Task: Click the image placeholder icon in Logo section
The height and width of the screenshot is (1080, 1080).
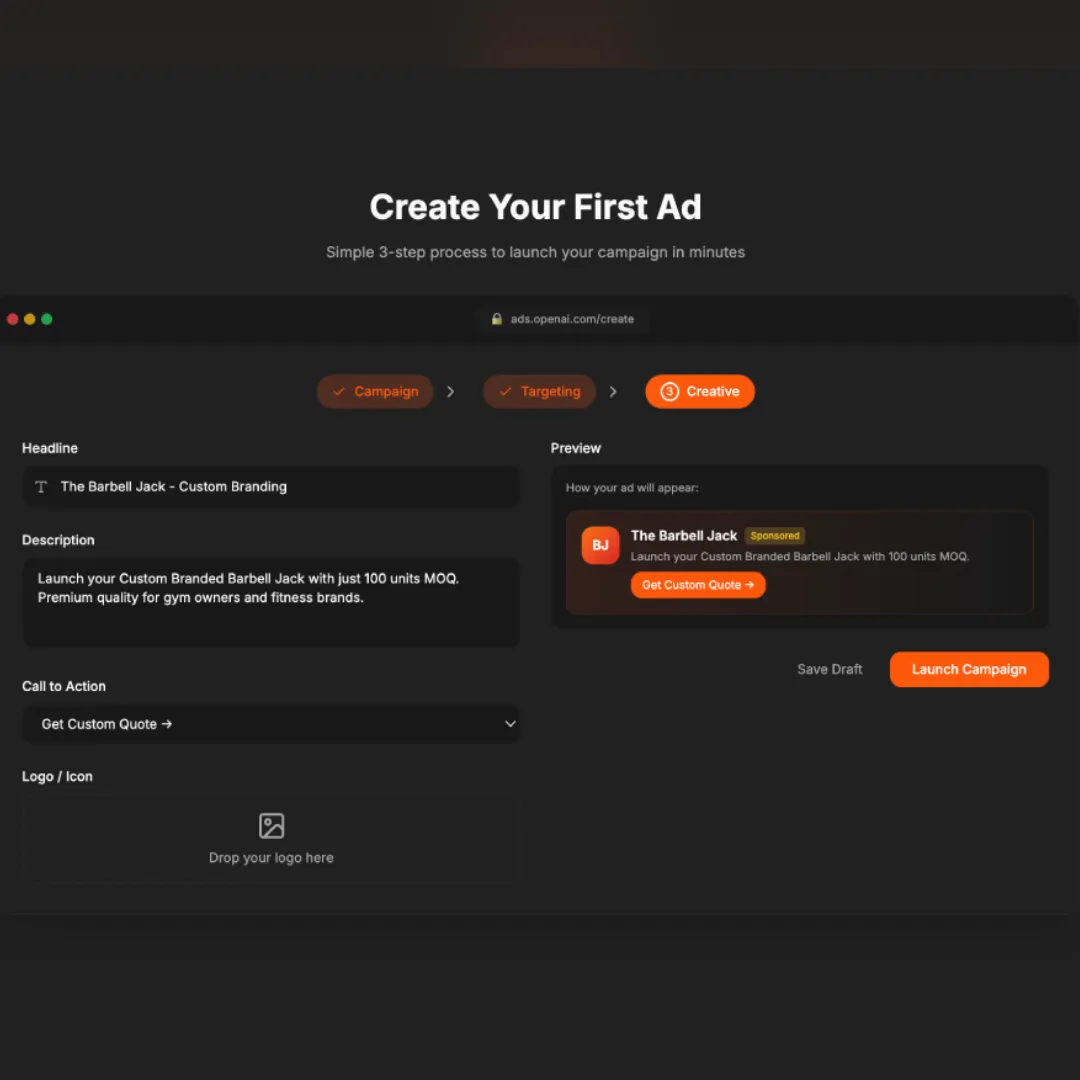Action: 271,826
